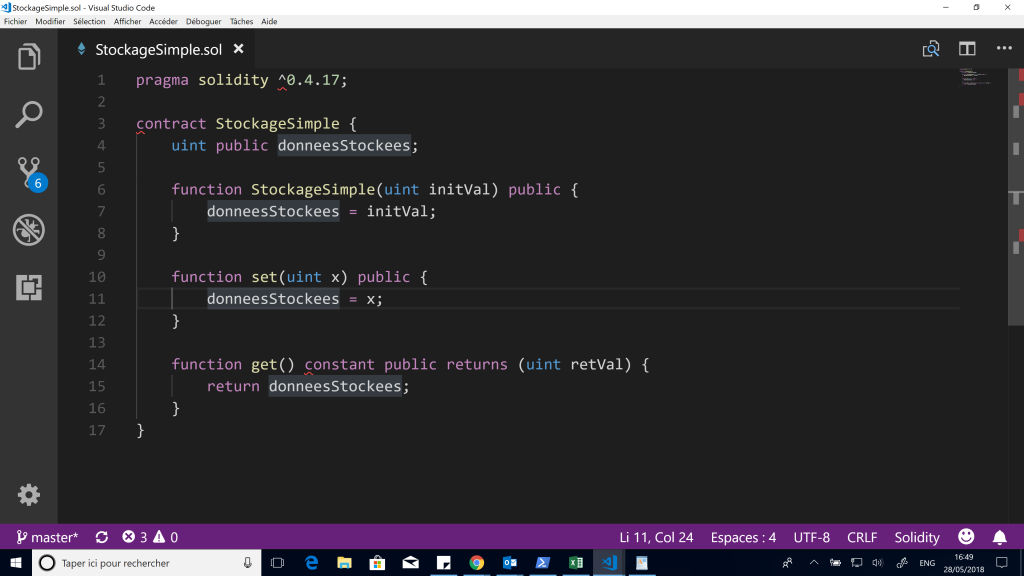The width and height of the screenshot is (1024, 576).
Task: Click 'constant' keyword on line 14
Action: click(x=340, y=364)
